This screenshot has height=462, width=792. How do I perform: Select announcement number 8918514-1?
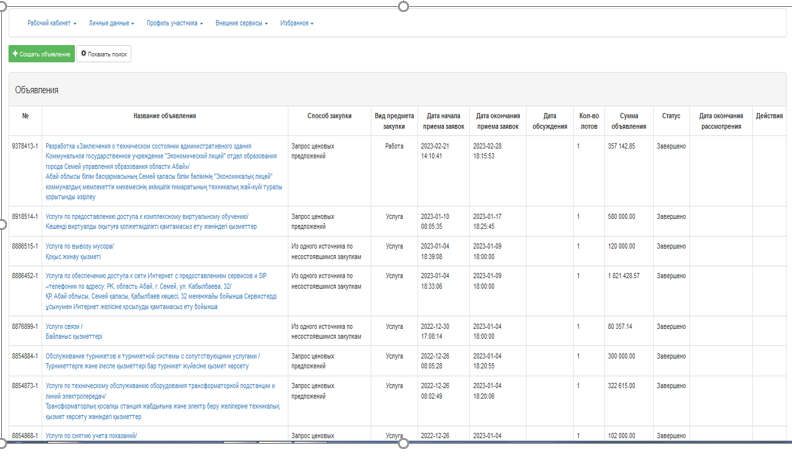[x=25, y=217]
